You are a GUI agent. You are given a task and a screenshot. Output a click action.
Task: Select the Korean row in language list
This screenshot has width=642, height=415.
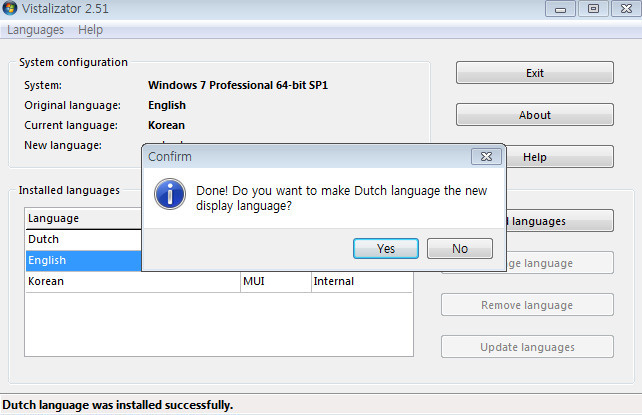pyautogui.click(x=219, y=282)
